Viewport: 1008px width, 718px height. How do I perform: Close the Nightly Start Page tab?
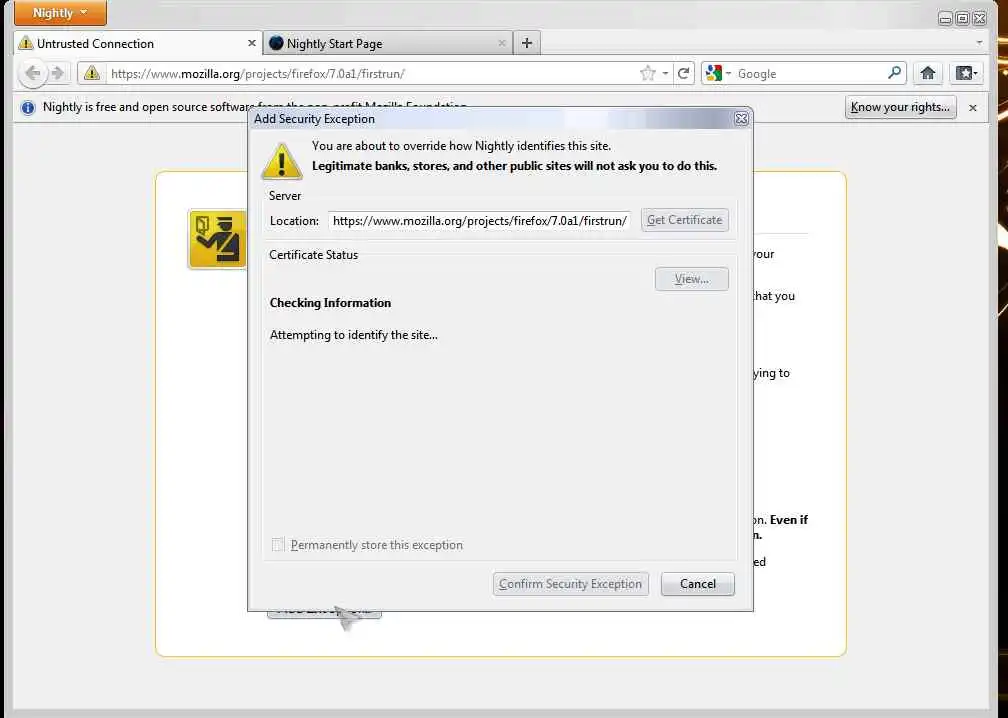[x=501, y=43]
